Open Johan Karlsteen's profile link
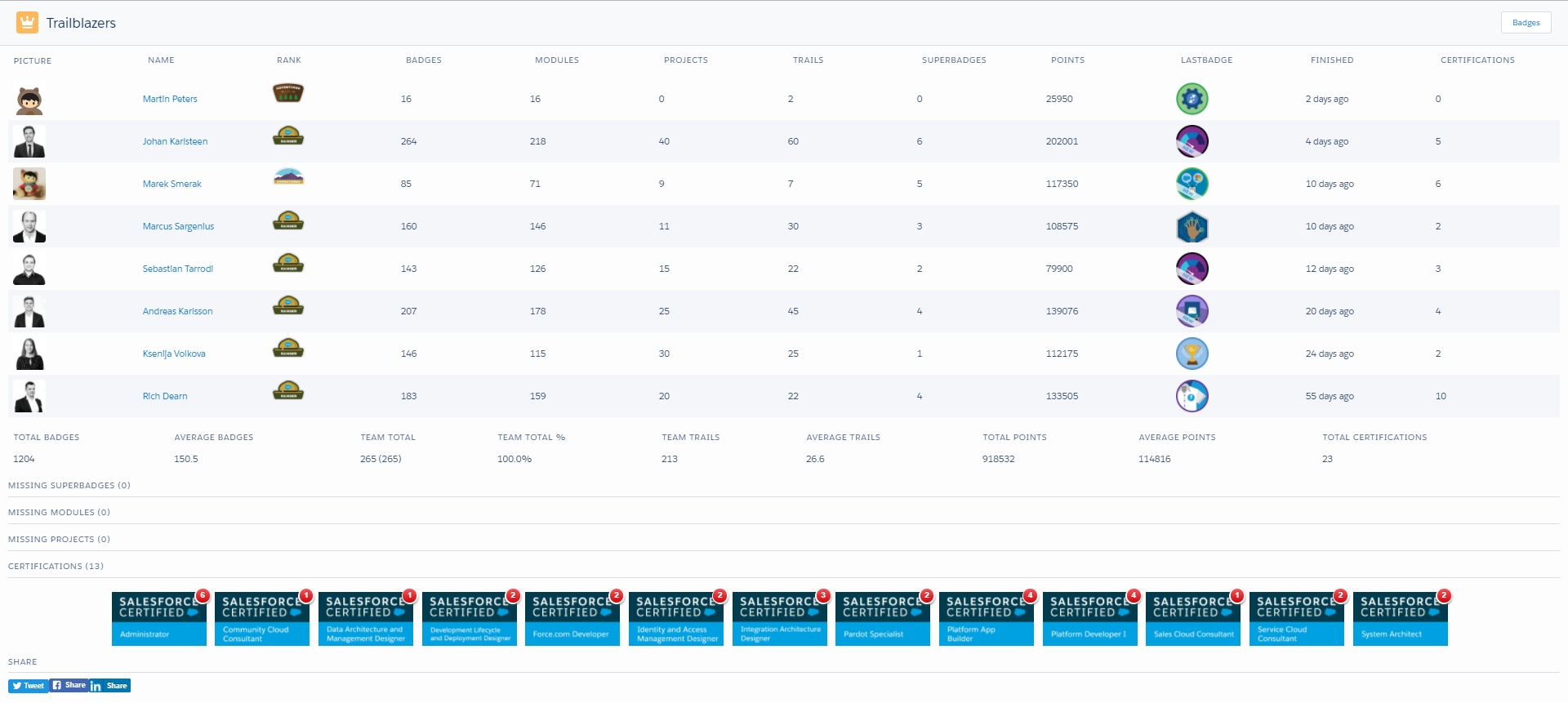This screenshot has height=703, width=1568. click(175, 141)
